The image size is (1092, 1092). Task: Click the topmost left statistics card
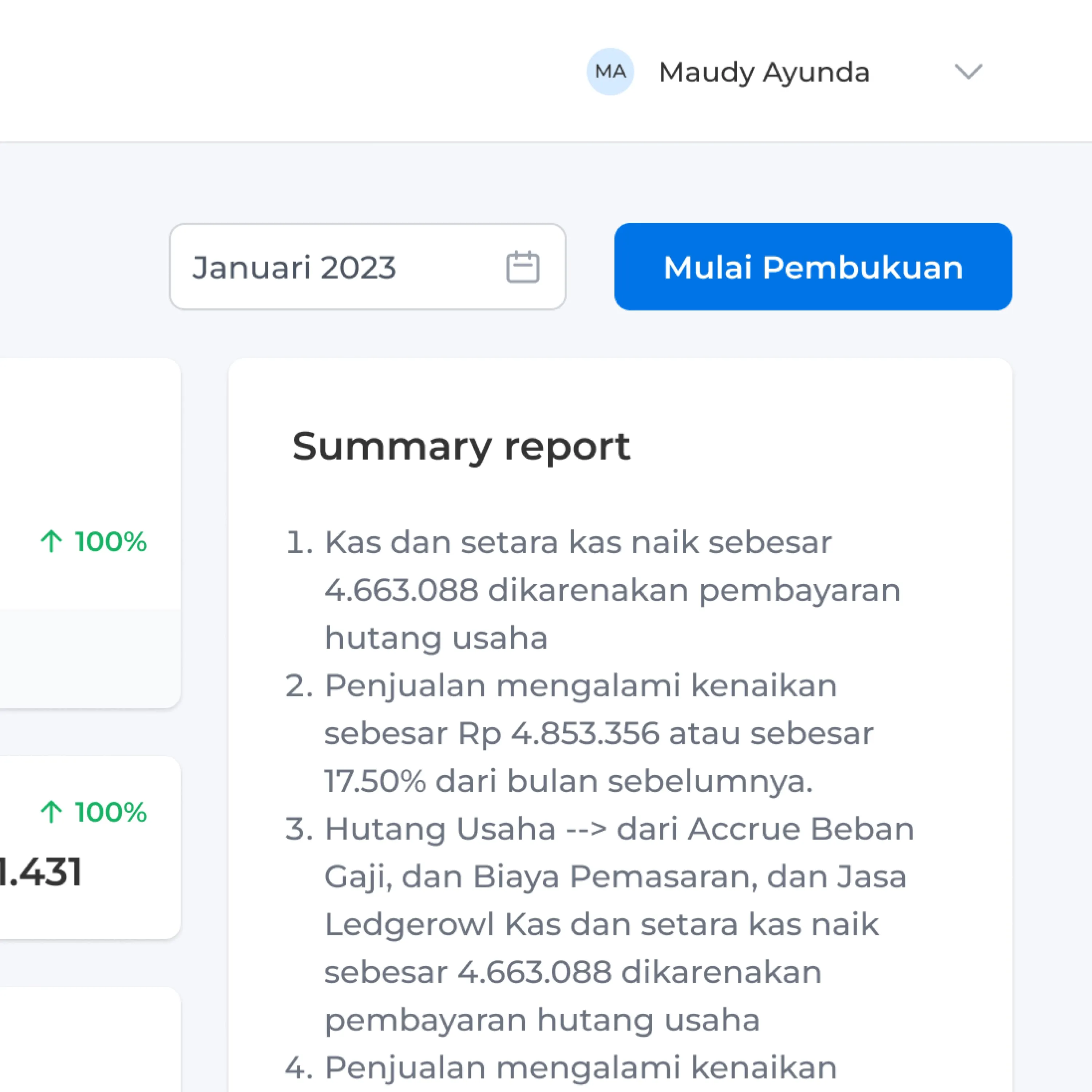[85, 452]
